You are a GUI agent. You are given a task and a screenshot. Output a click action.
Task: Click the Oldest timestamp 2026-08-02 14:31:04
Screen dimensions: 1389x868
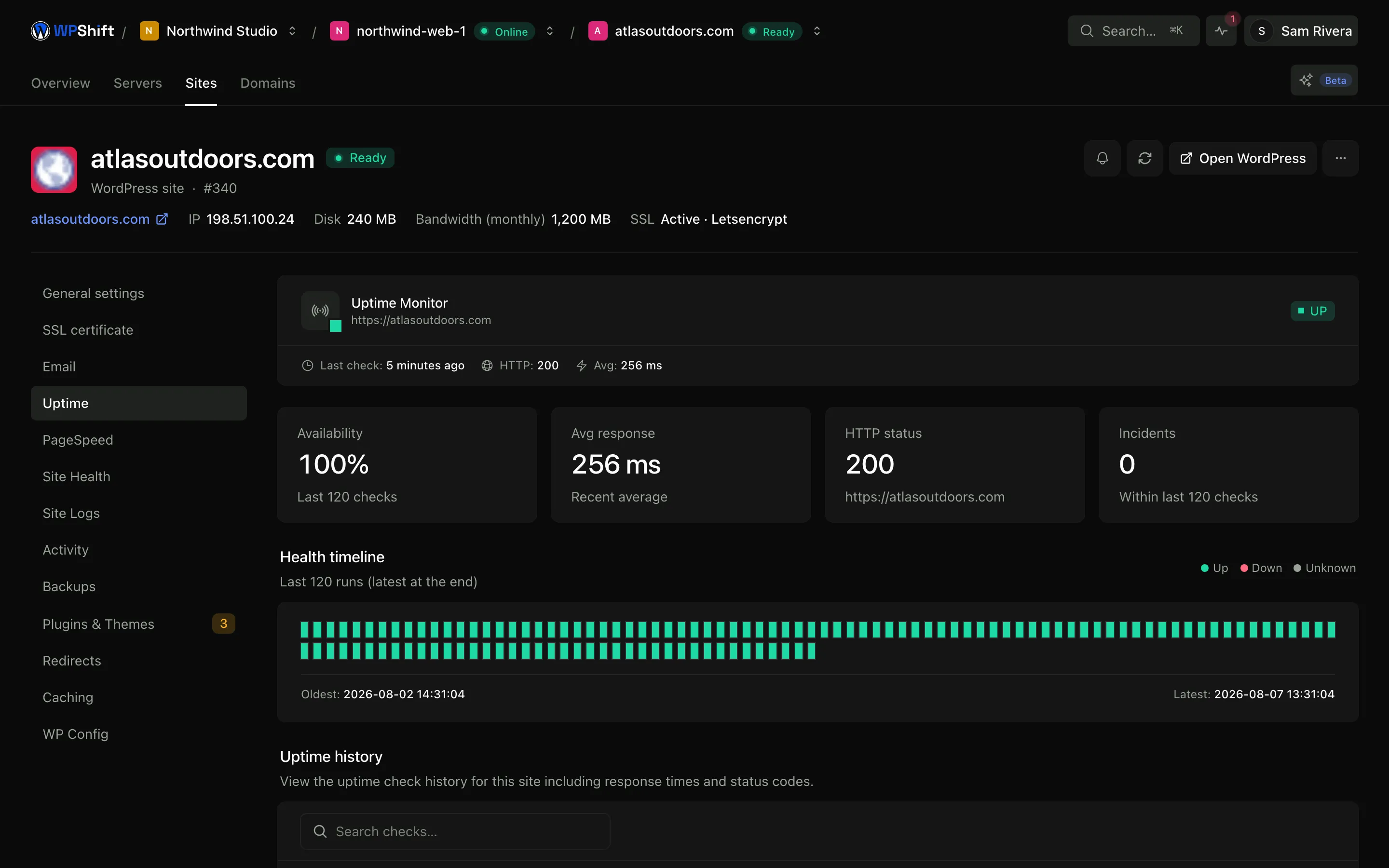(404, 694)
